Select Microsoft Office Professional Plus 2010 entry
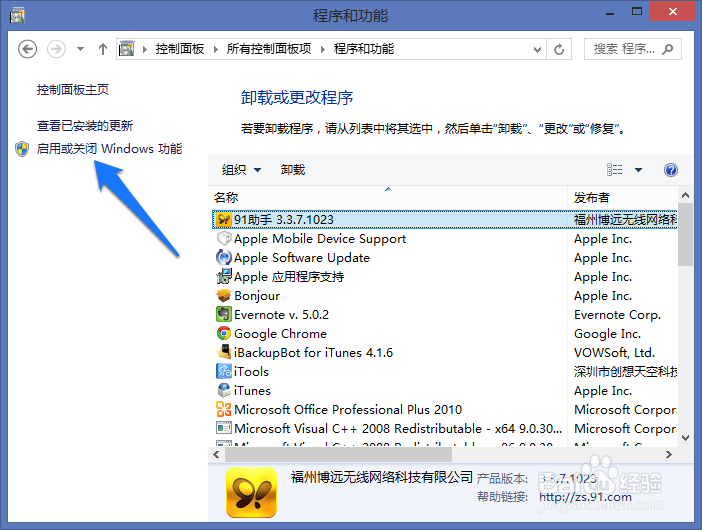702x530 pixels. (x=348, y=410)
